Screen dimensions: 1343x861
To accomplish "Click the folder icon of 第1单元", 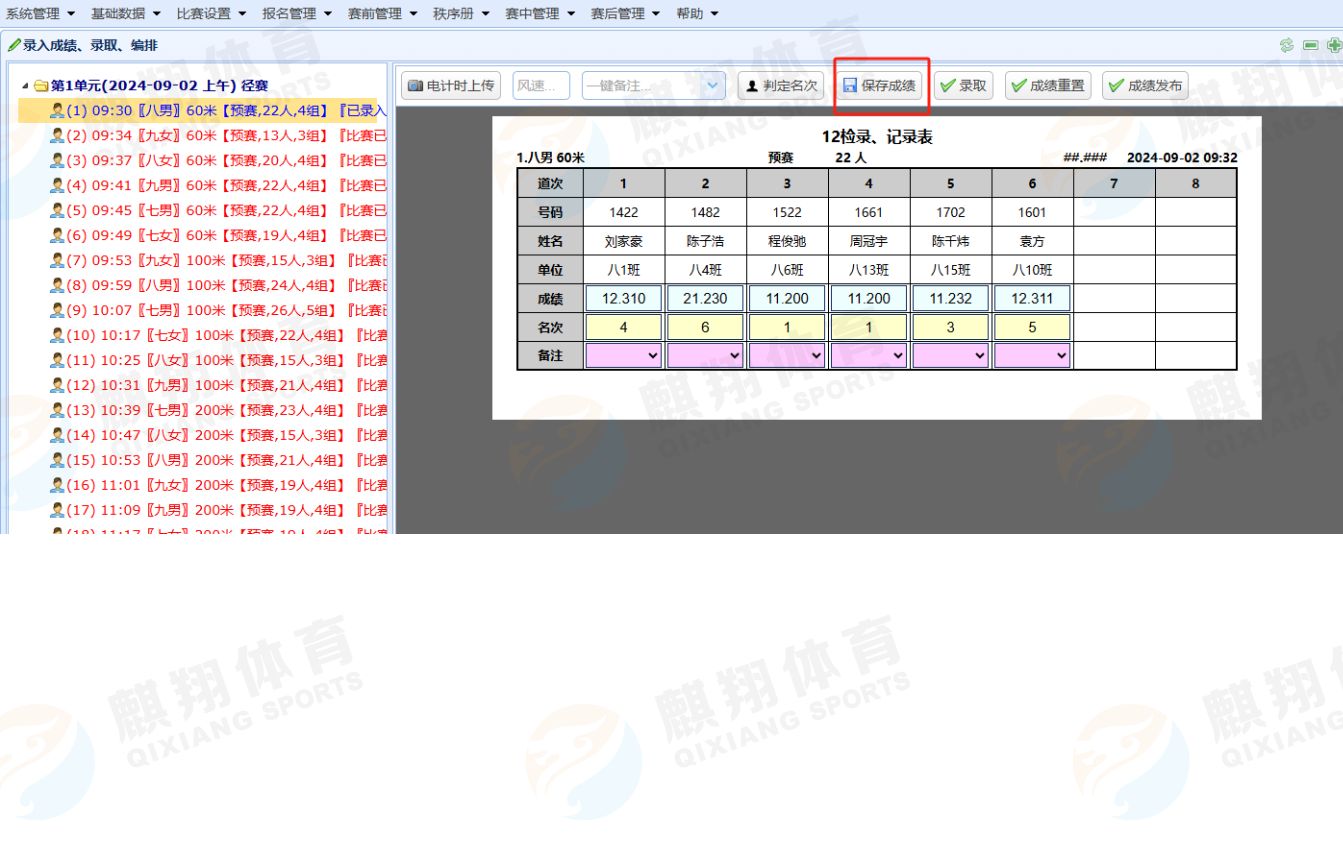I will 41,86.
